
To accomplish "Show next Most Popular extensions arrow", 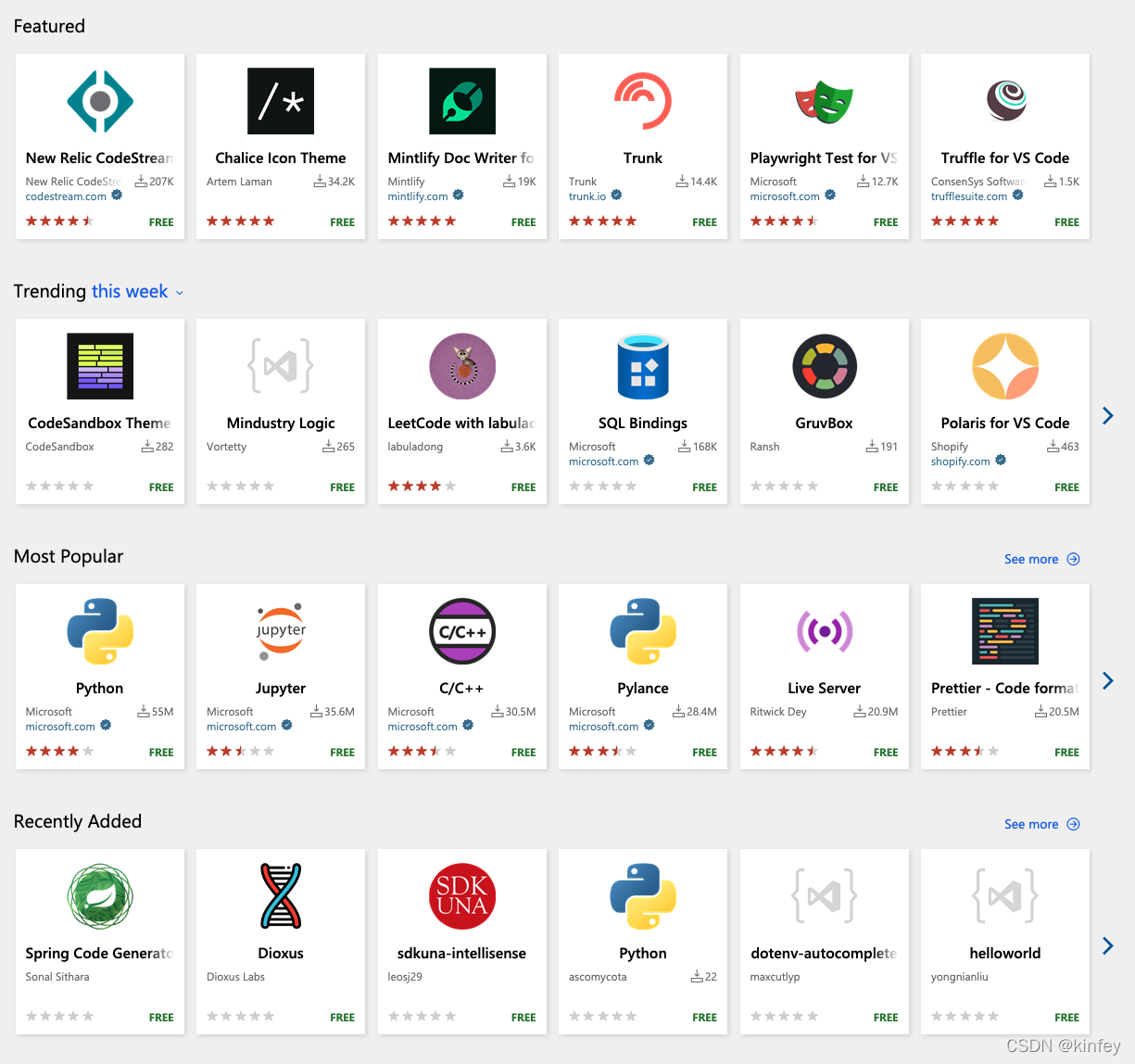I will point(1108,680).
